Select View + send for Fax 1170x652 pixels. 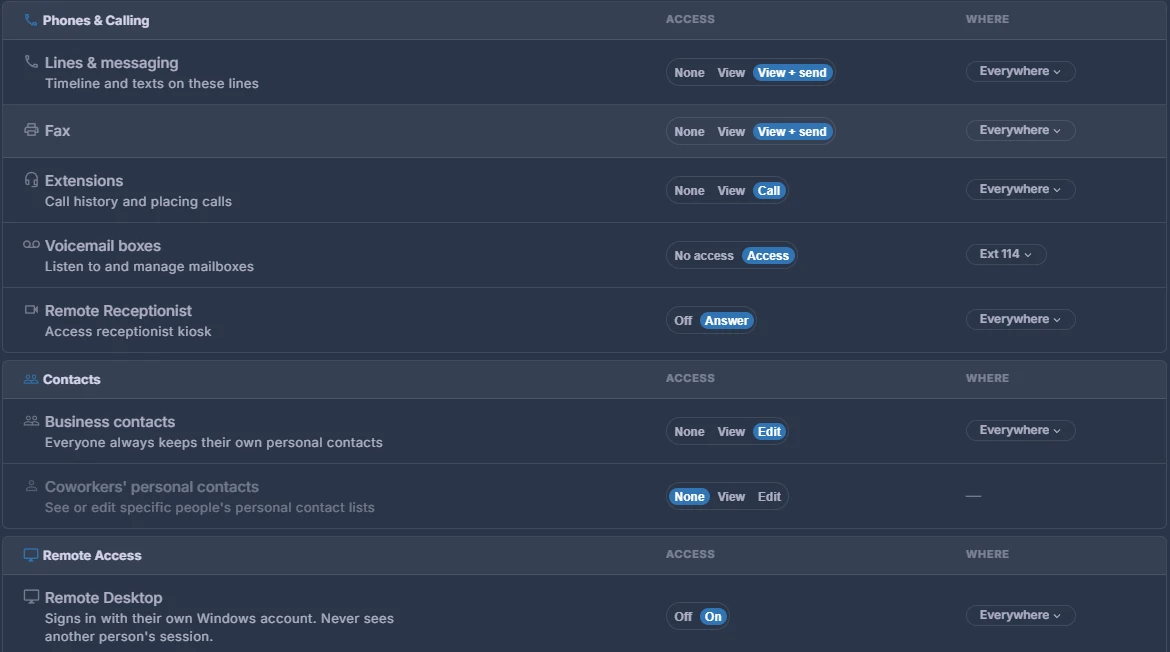792,131
